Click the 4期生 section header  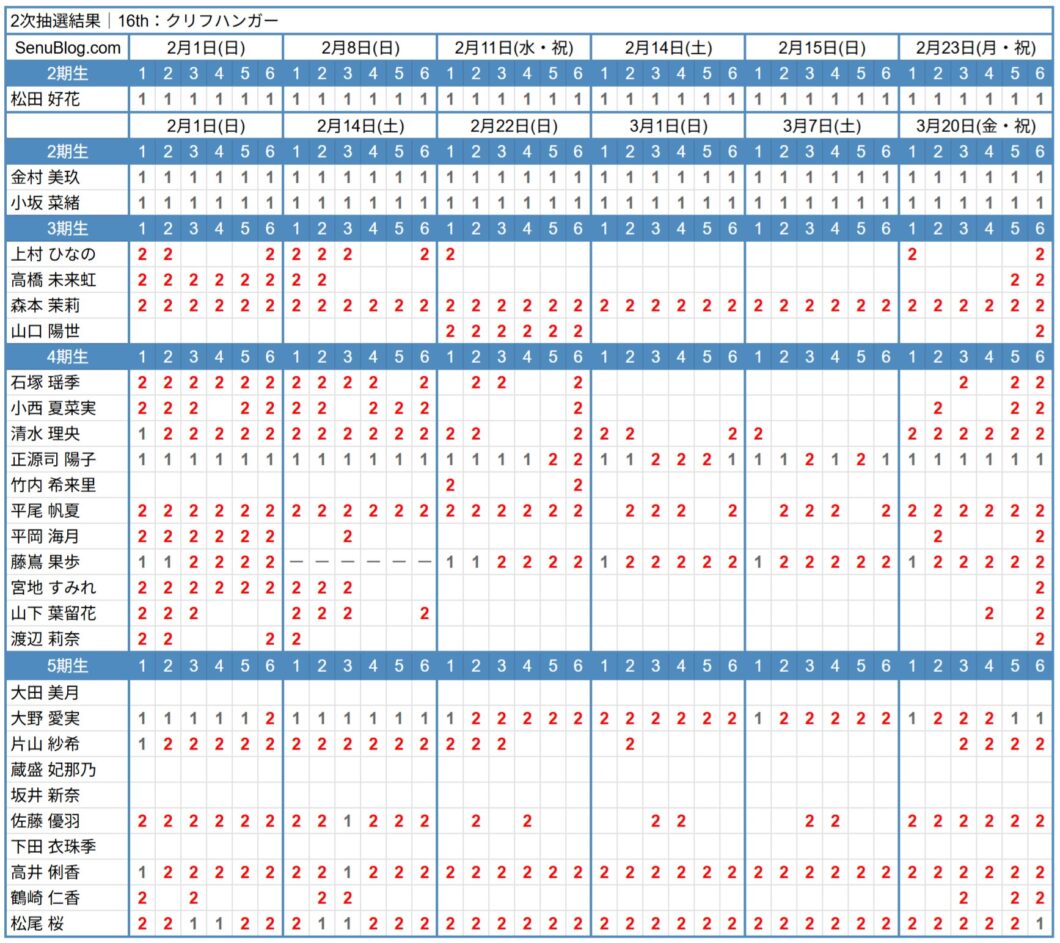[x=67, y=357]
